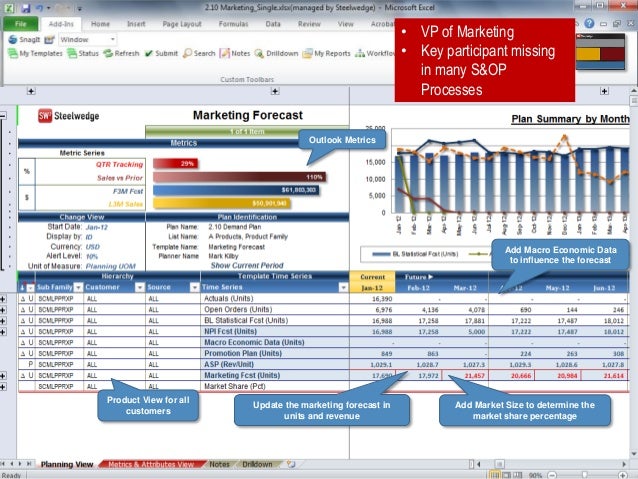
Task: Submit the forecast with checkmark button
Action: [161, 53]
